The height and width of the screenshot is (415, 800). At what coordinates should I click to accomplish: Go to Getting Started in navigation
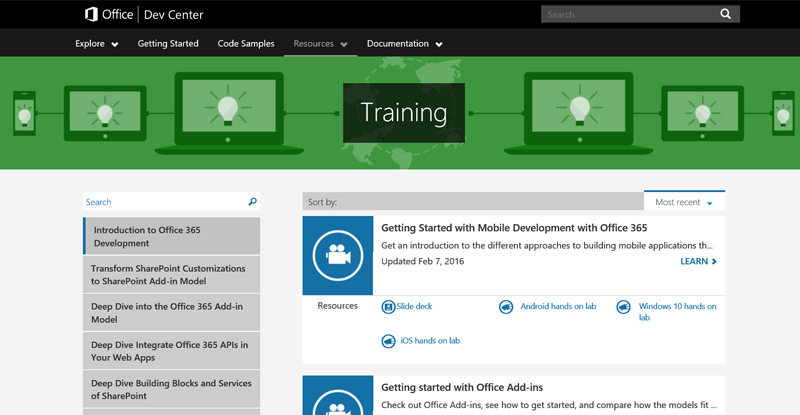pyautogui.click(x=168, y=44)
